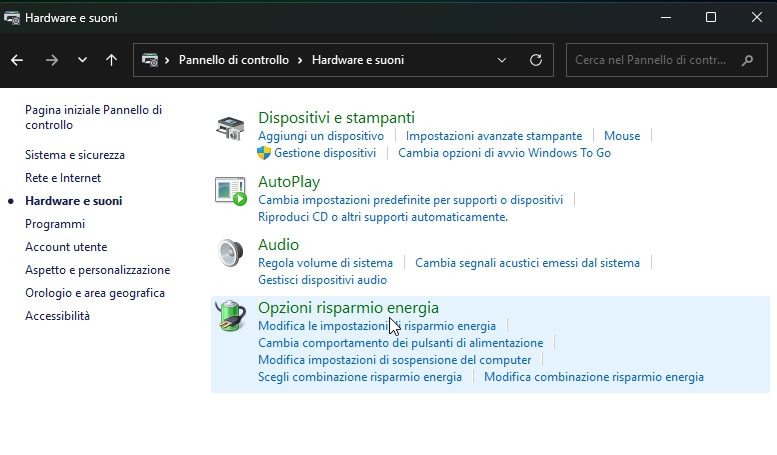Click the search magnifier icon
Image resolution: width=777 pixels, height=455 pixels.
[748, 60]
